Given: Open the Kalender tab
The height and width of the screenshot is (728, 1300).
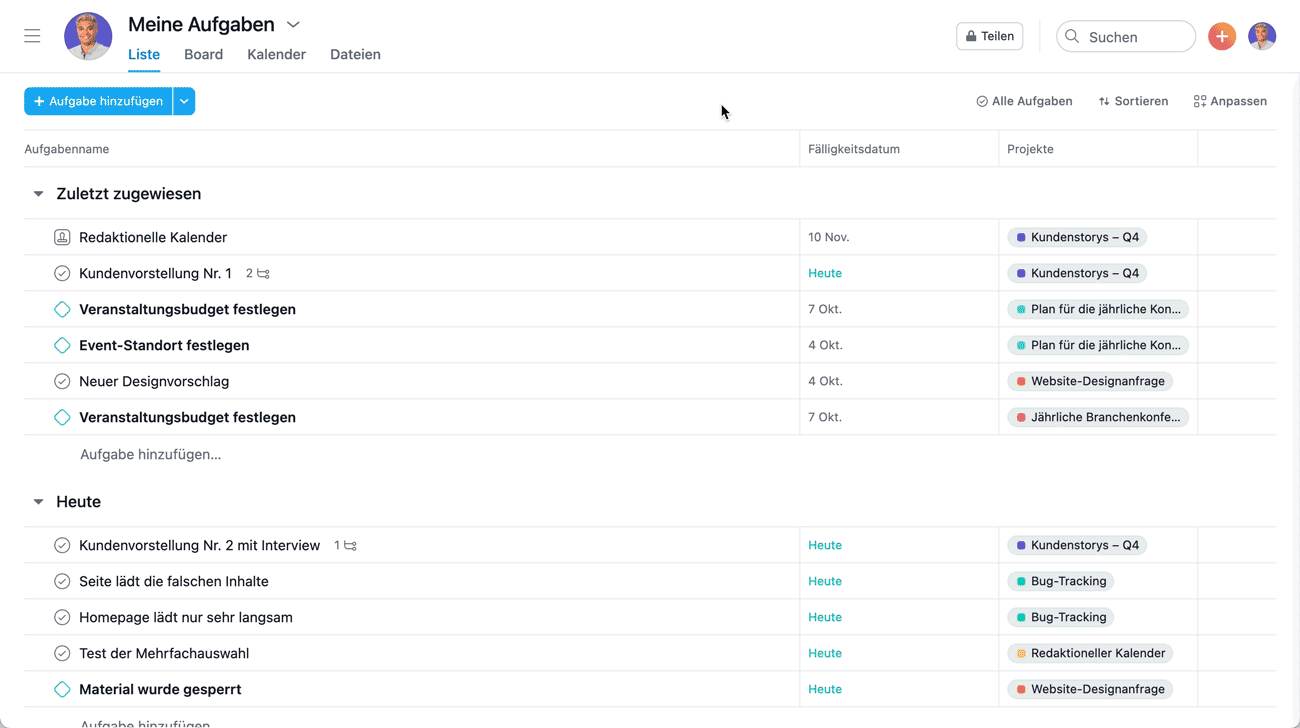Looking at the screenshot, I should click(276, 54).
